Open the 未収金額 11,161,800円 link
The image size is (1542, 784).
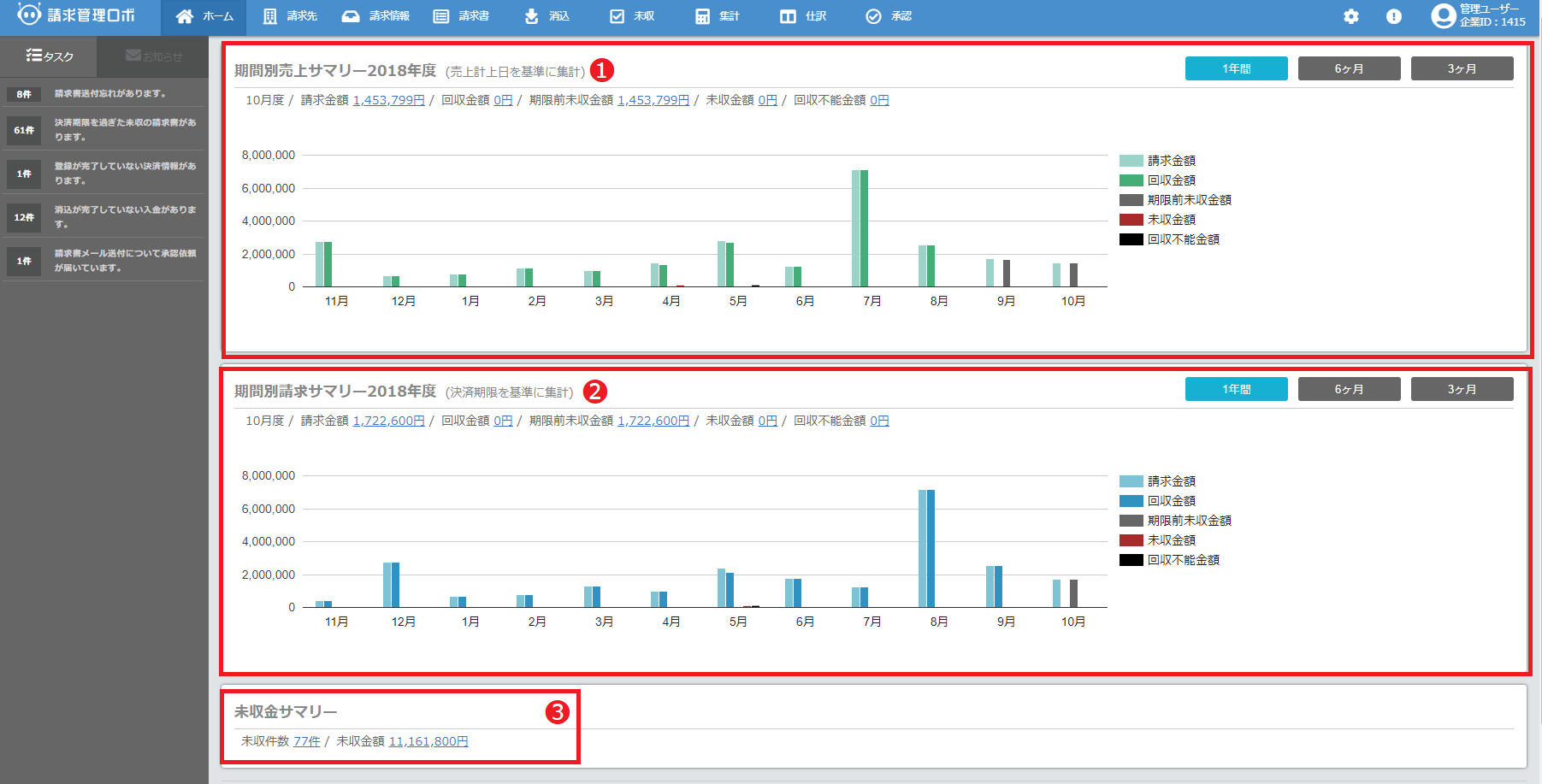[x=428, y=741]
